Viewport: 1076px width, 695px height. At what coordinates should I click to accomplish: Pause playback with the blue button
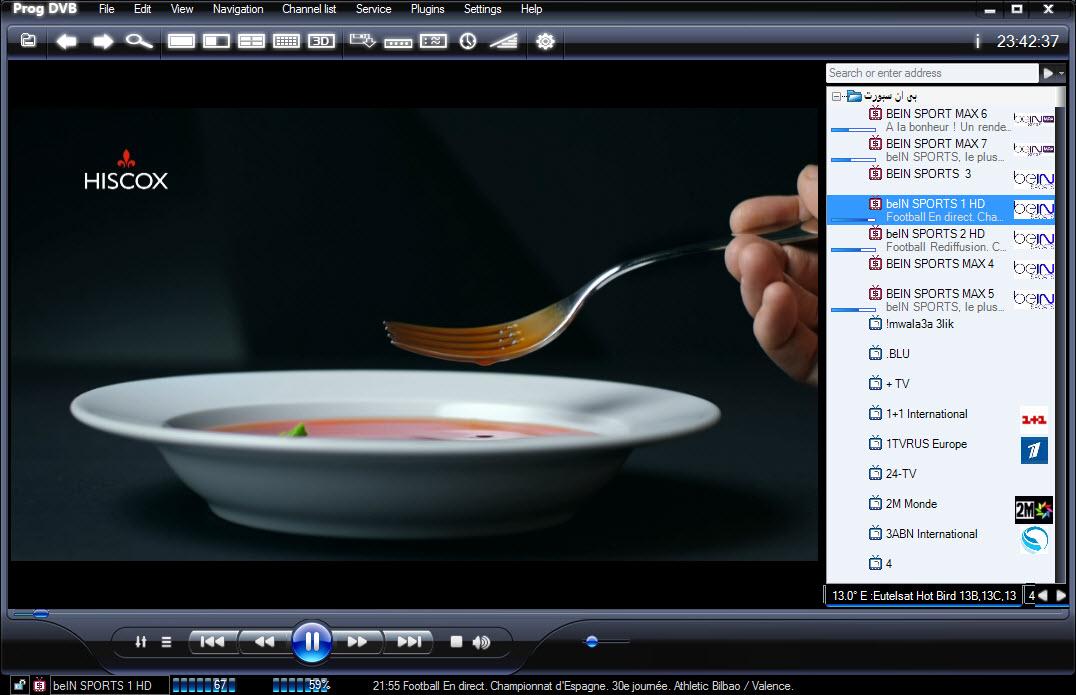312,641
